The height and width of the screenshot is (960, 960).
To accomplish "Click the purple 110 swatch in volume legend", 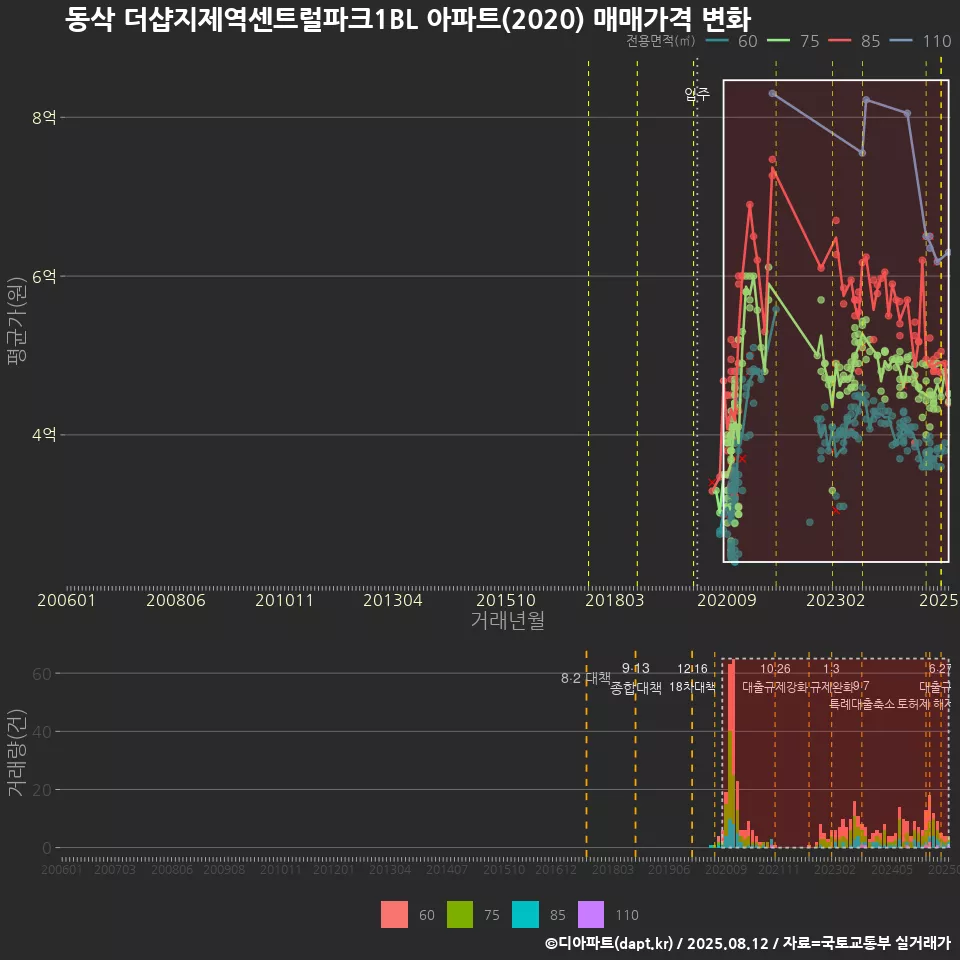I will (x=591, y=914).
